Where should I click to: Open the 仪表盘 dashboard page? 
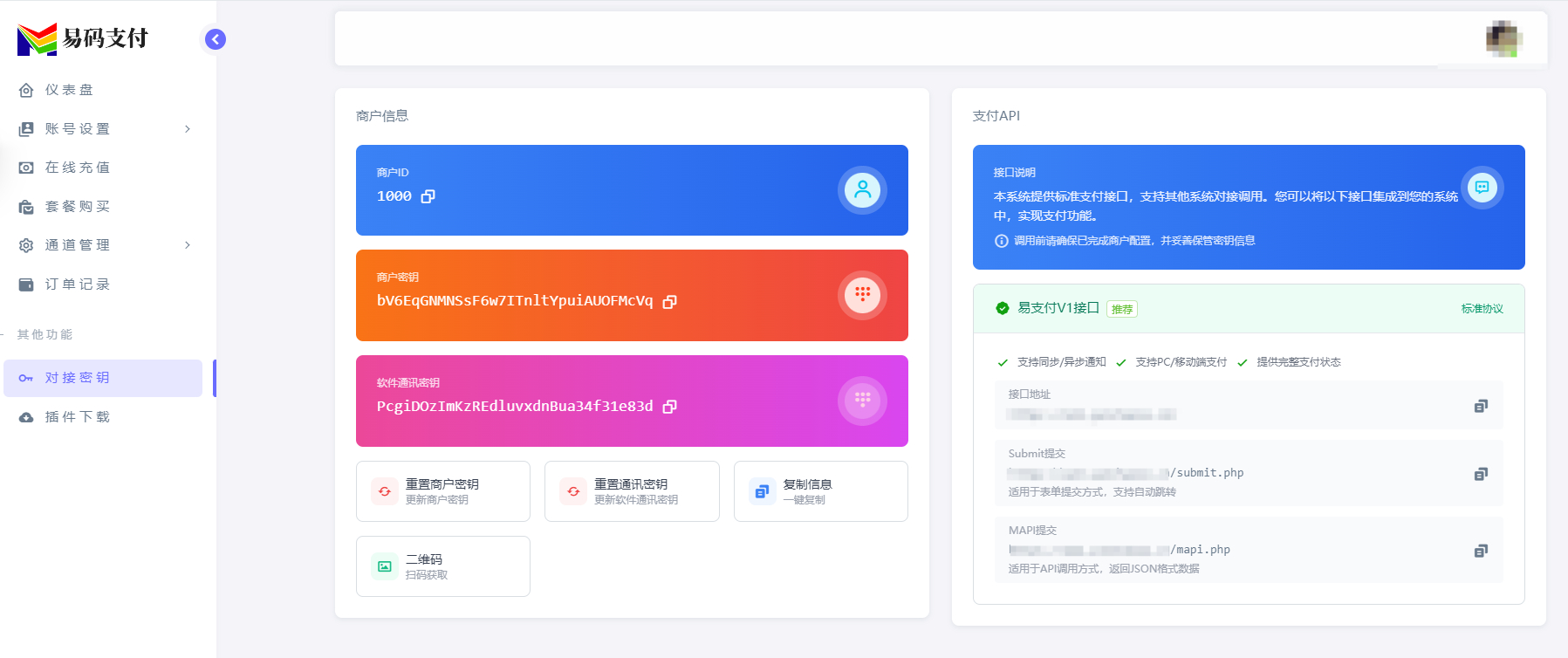click(69, 90)
